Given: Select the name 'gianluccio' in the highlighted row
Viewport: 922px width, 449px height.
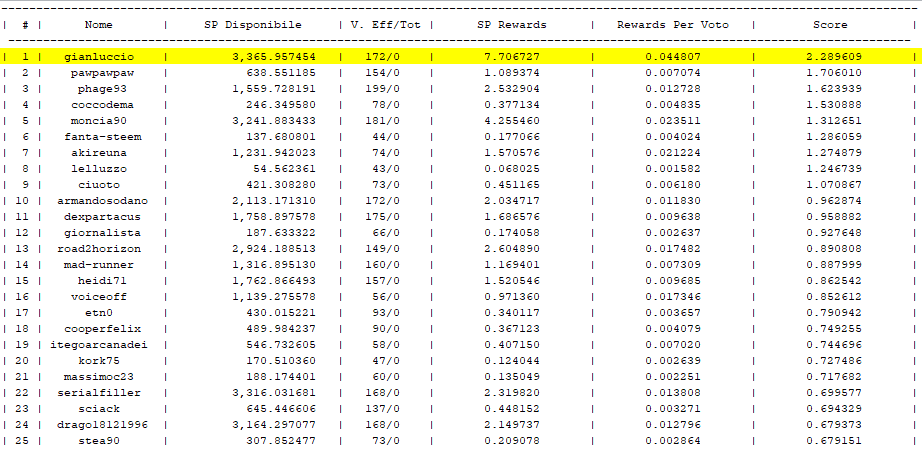Looking at the screenshot, I should pos(99,57).
